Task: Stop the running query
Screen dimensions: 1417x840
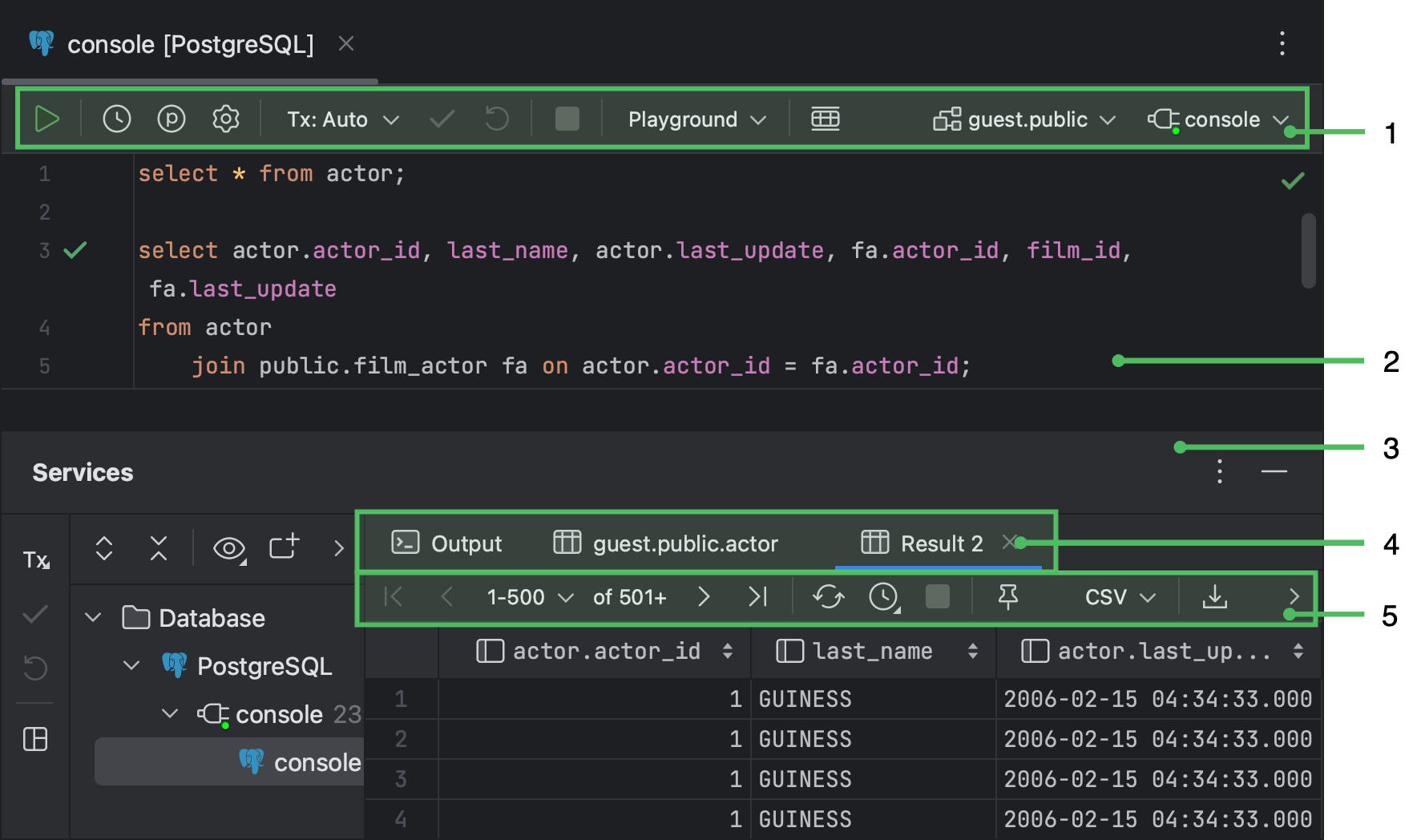Action: click(567, 119)
